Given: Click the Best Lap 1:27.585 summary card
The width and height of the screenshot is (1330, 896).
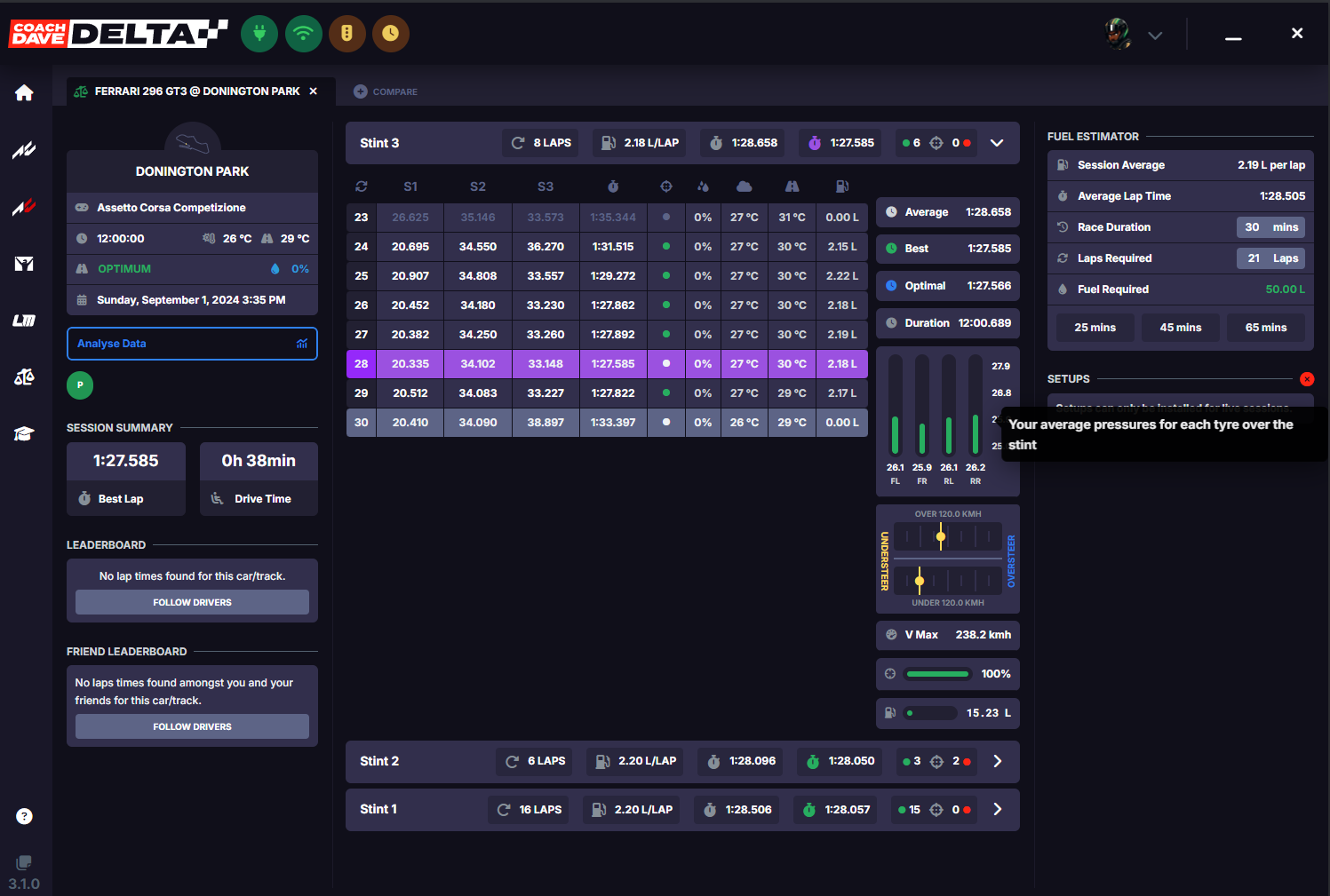Looking at the screenshot, I should [x=126, y=479].
